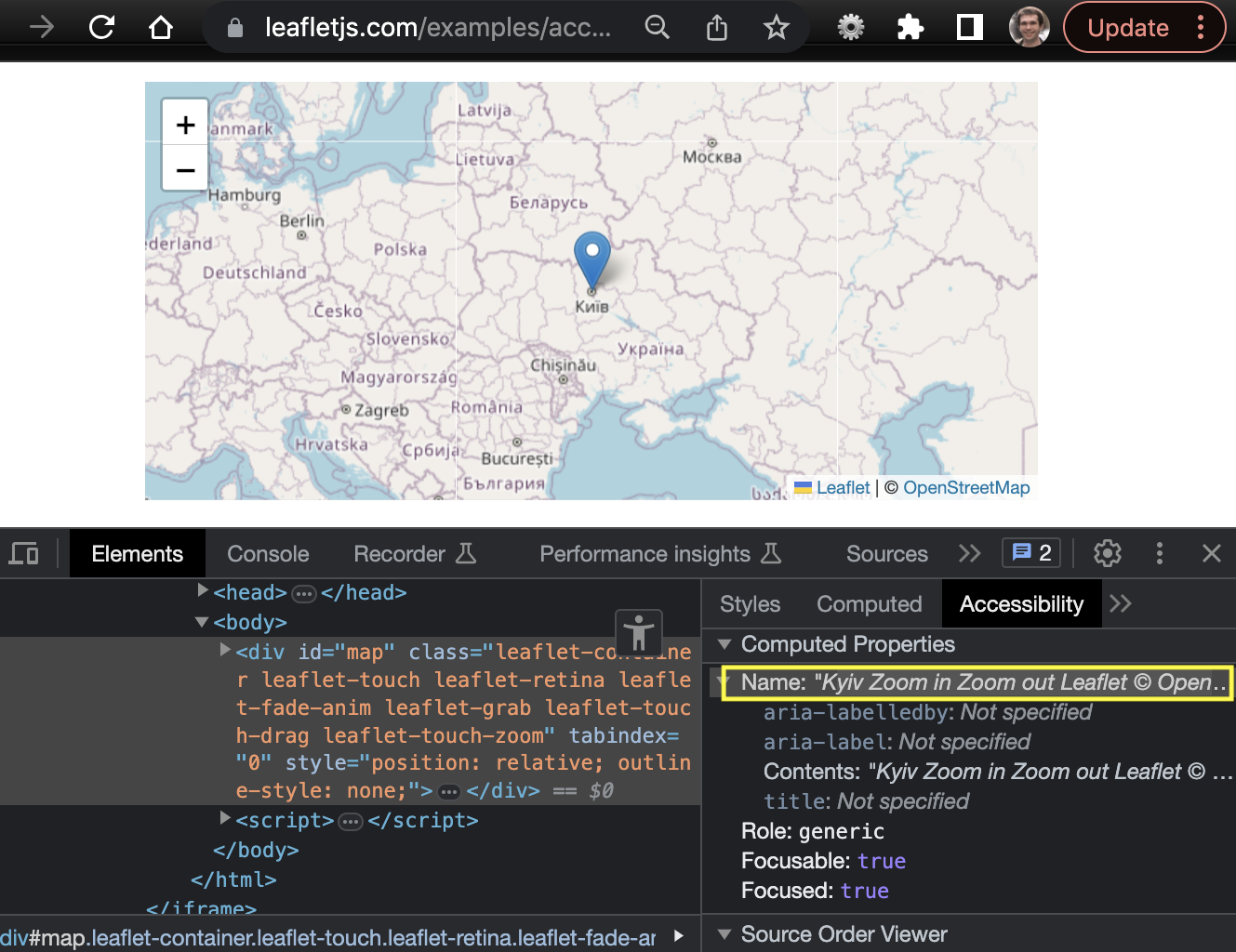The width and height of the screenshot is (1236, 952).
Task: Open the DevTools settings gear
Action: click(x=1107, y=553)
